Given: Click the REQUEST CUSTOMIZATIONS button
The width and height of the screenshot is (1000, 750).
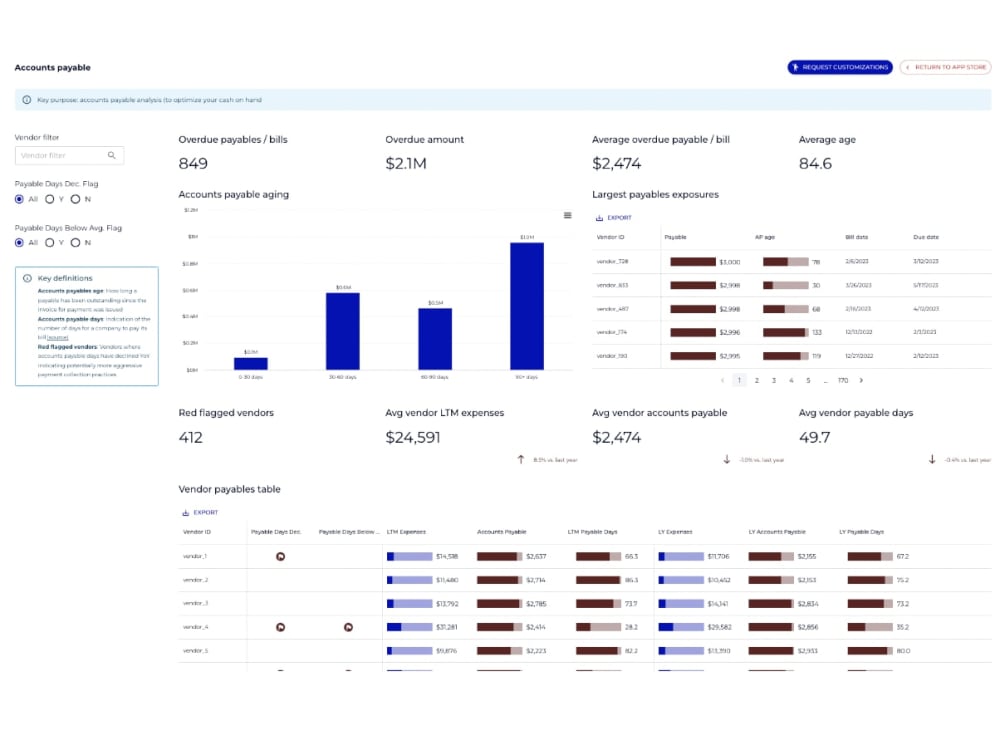Looking at the screenshot, I should pos(840,67).
